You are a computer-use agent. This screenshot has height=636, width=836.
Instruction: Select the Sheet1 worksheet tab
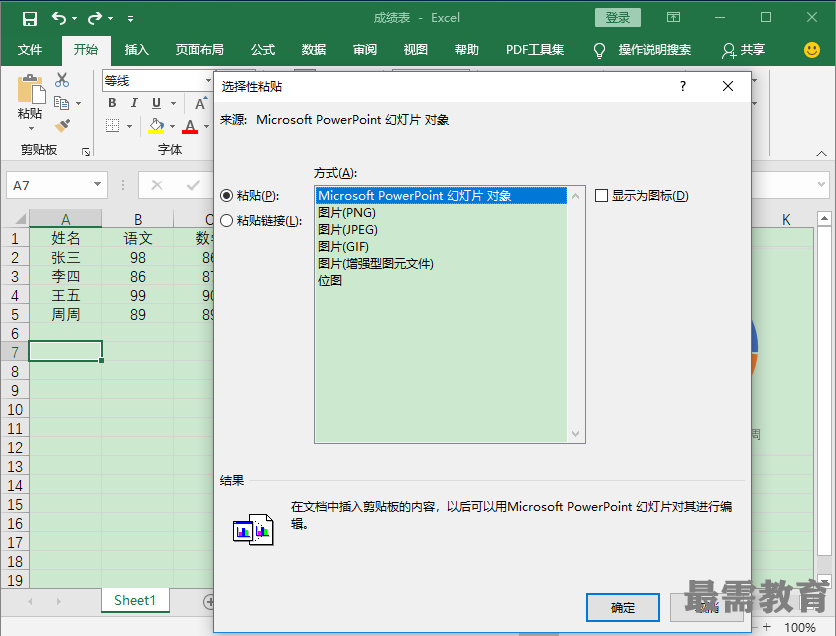point(135,600)
